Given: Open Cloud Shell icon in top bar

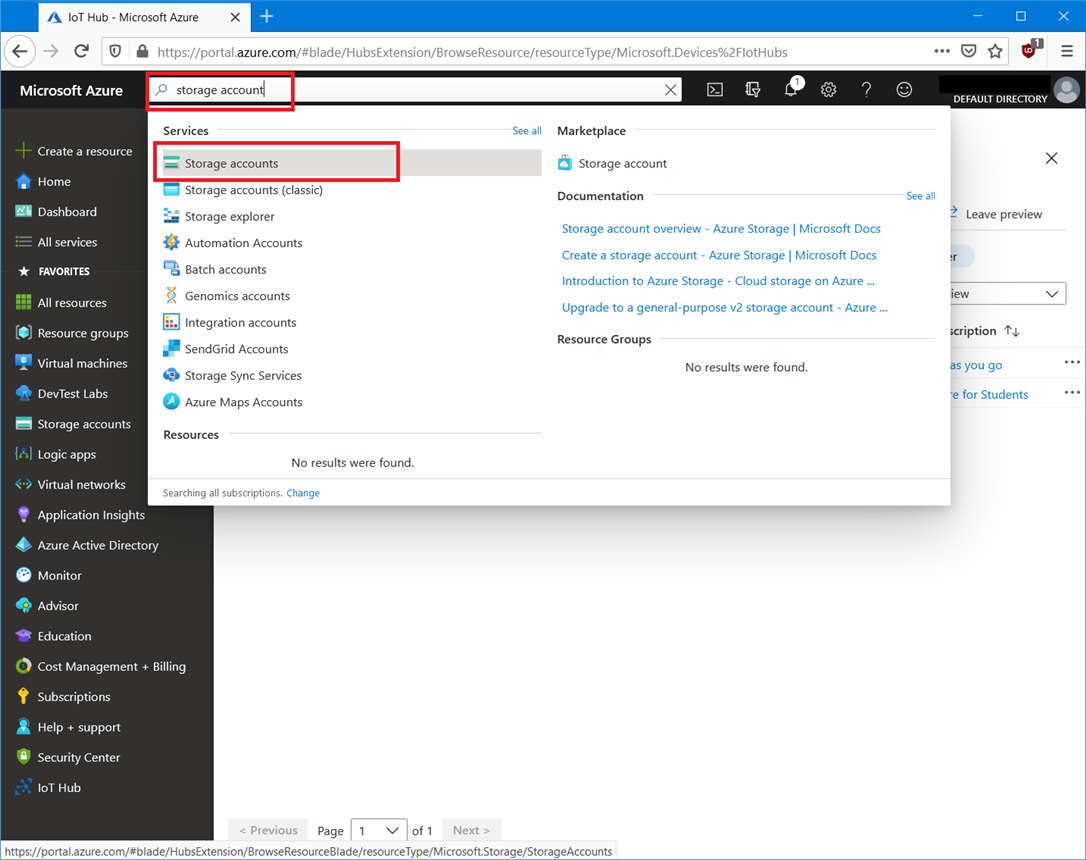Looking at the screenshot, I should (715, 90).
